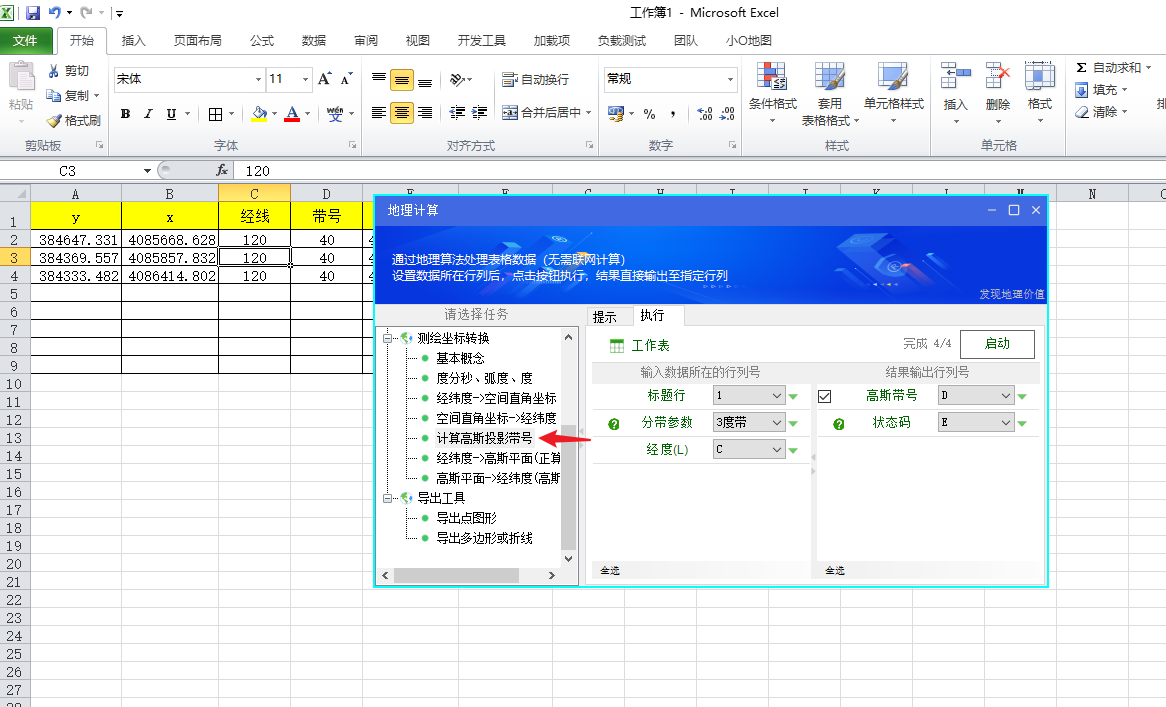Click the font color red A
Screen dimensions: 1166x707
(292, 114)
